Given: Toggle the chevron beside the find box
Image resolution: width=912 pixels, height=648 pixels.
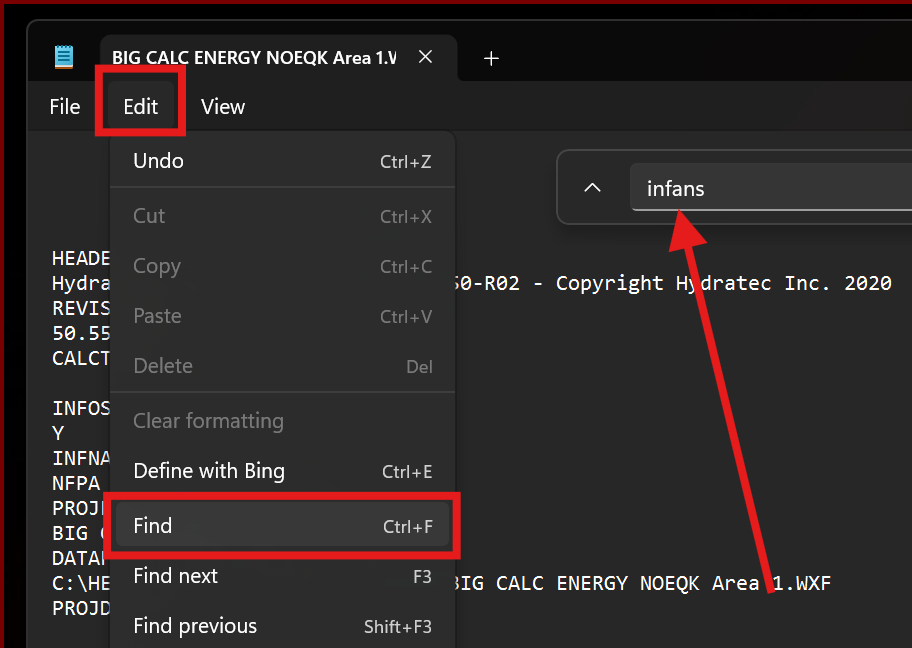Looking at the screenshot, I should (x=592, y=188).
